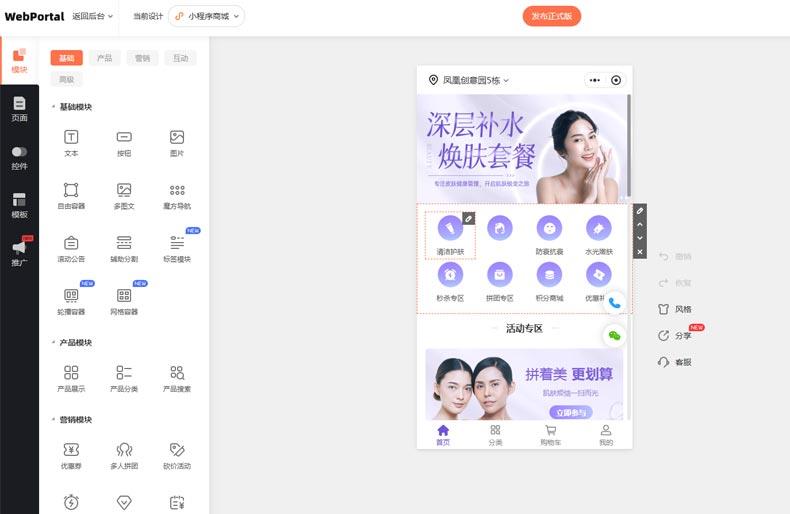This screenshot has width=790, height=514.
Task: Select the 图片 image module
Action: coord(177,142)
